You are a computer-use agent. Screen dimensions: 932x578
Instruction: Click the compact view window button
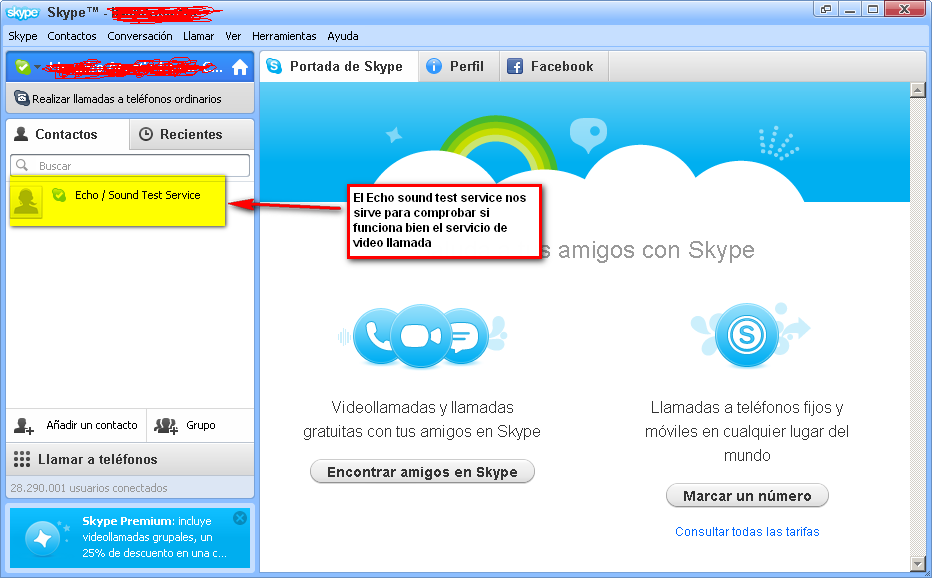point(826,10)
